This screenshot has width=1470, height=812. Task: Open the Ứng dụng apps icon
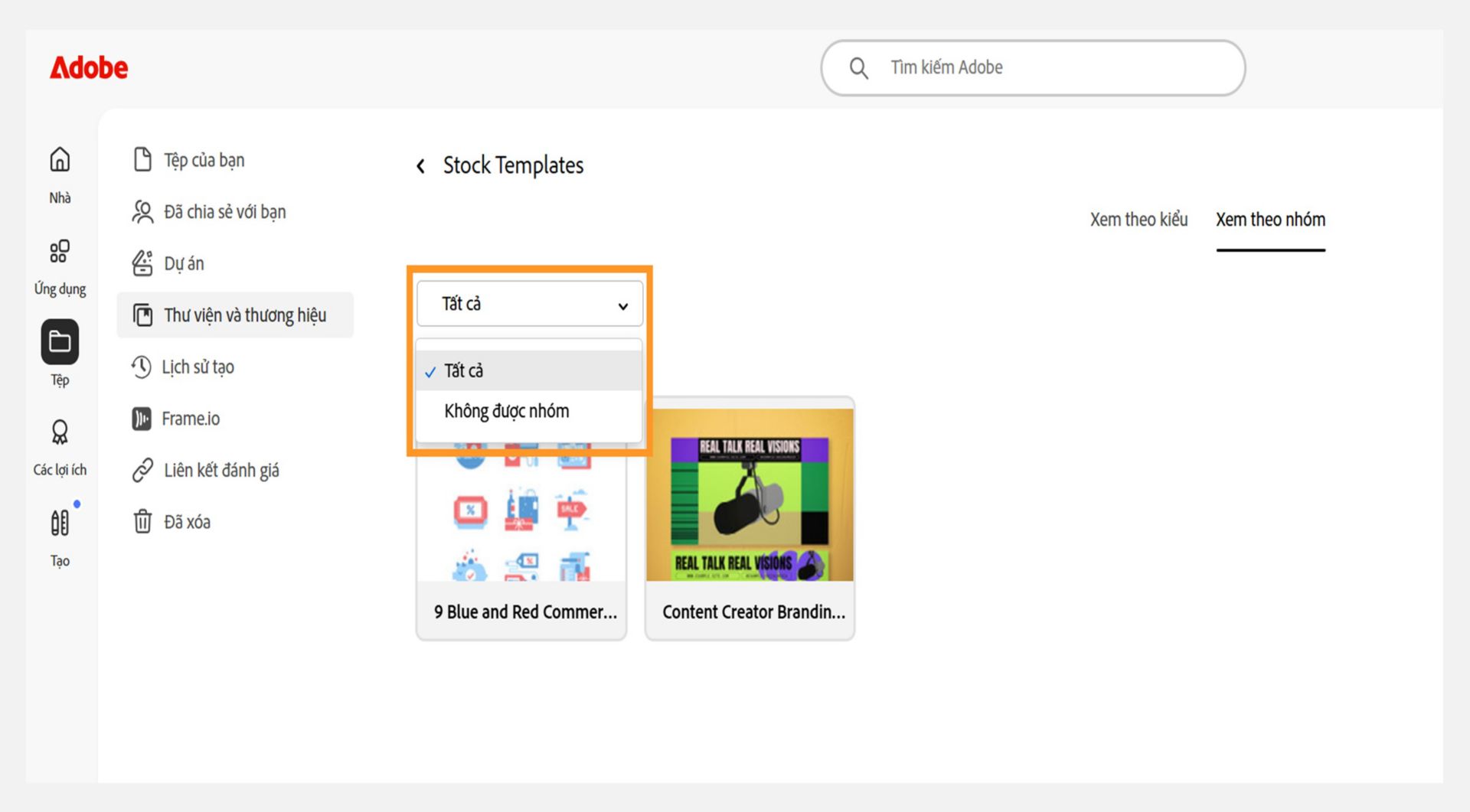click(x=60, y=251)
